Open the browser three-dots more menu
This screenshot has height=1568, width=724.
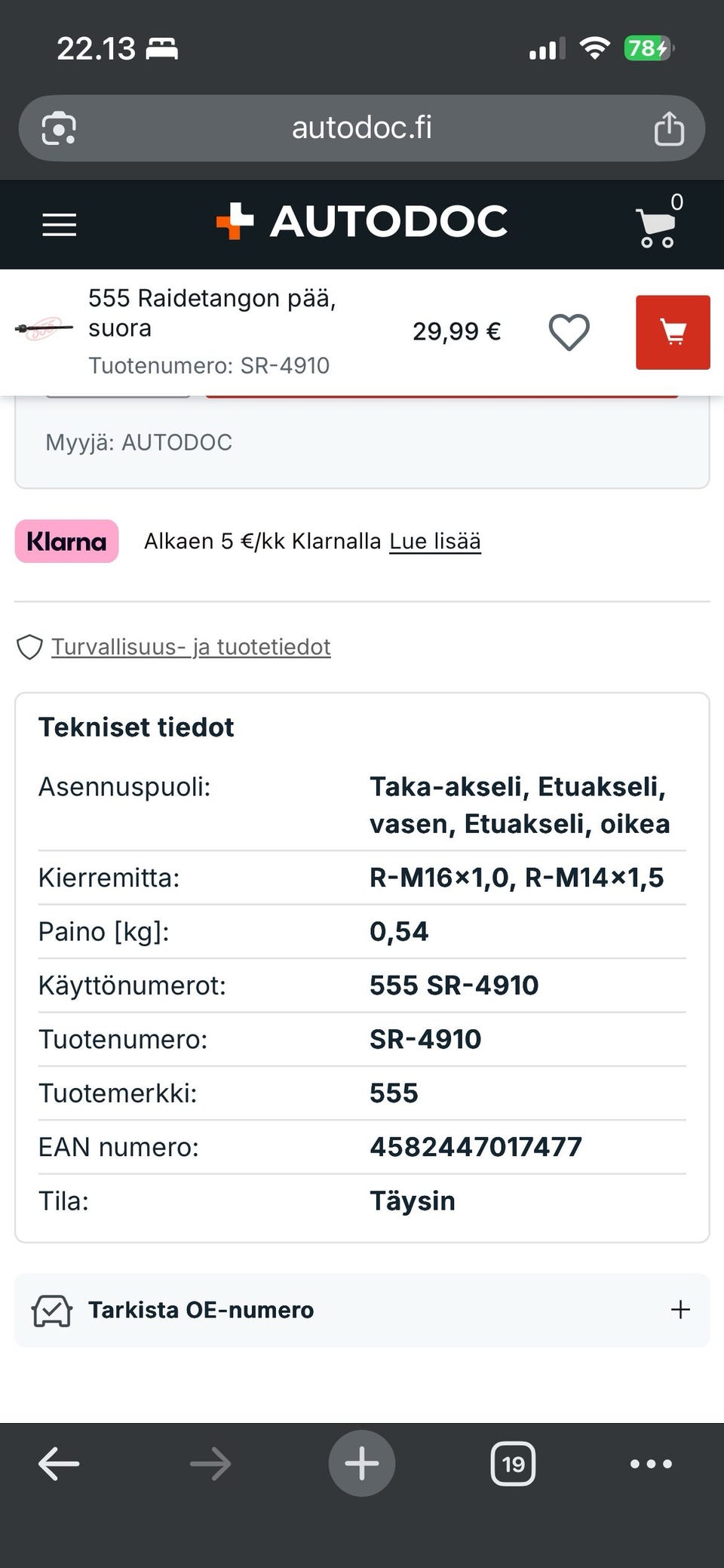(x=651, y=1464)
